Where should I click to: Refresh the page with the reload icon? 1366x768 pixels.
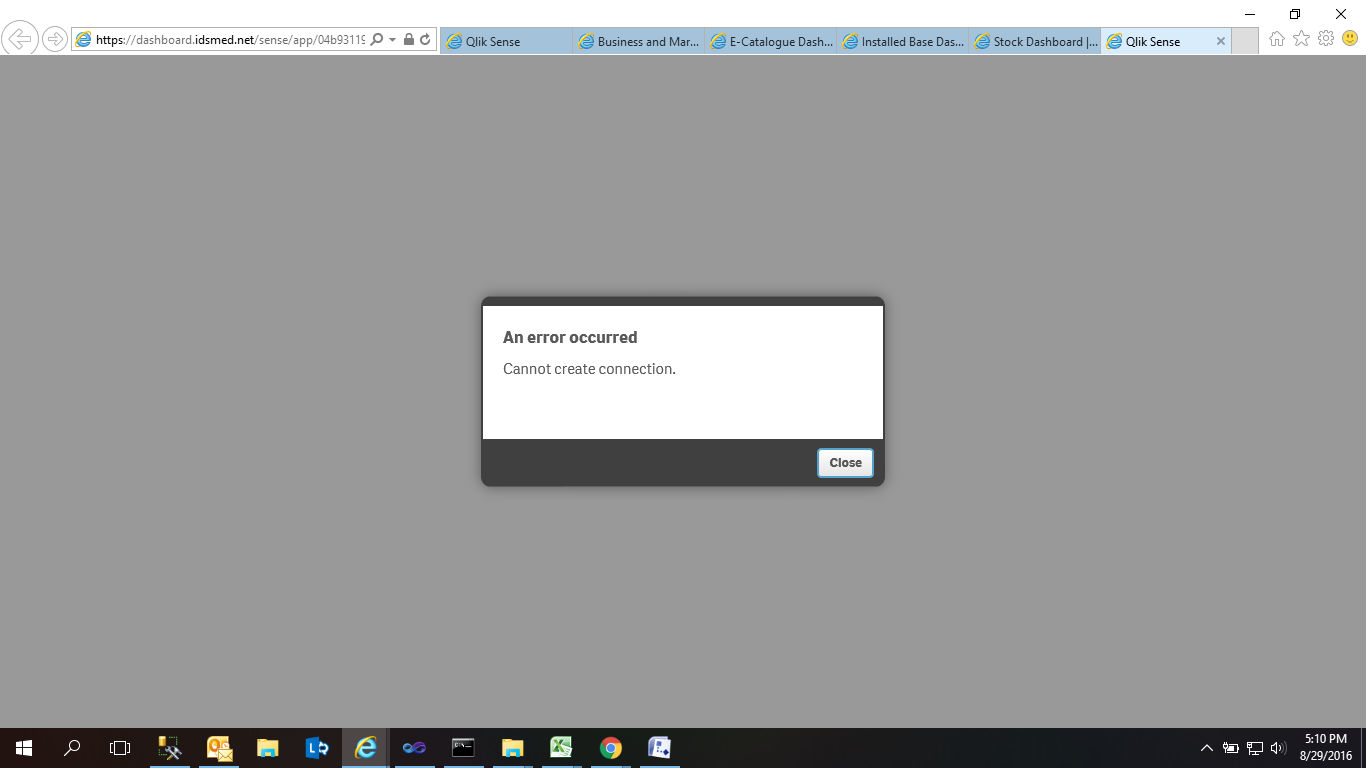tap(426, 40)
